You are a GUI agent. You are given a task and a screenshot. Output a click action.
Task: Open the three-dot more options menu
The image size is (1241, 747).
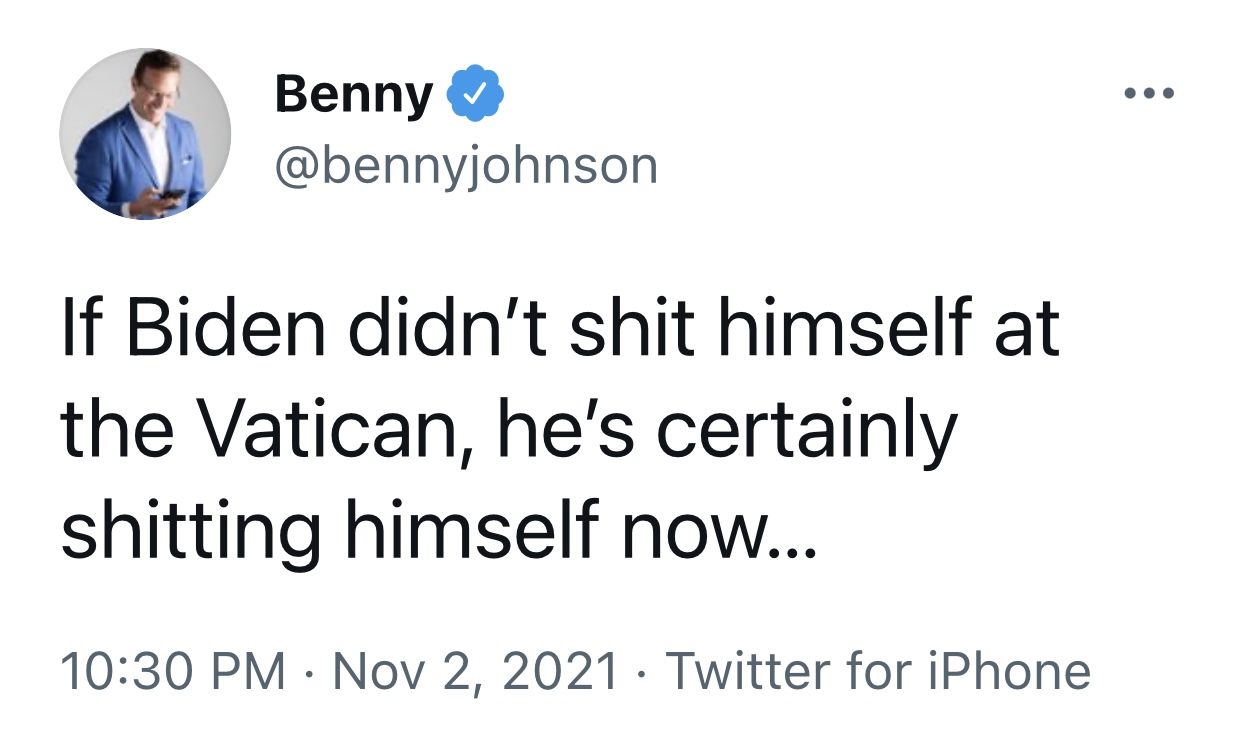(1148, 94)
